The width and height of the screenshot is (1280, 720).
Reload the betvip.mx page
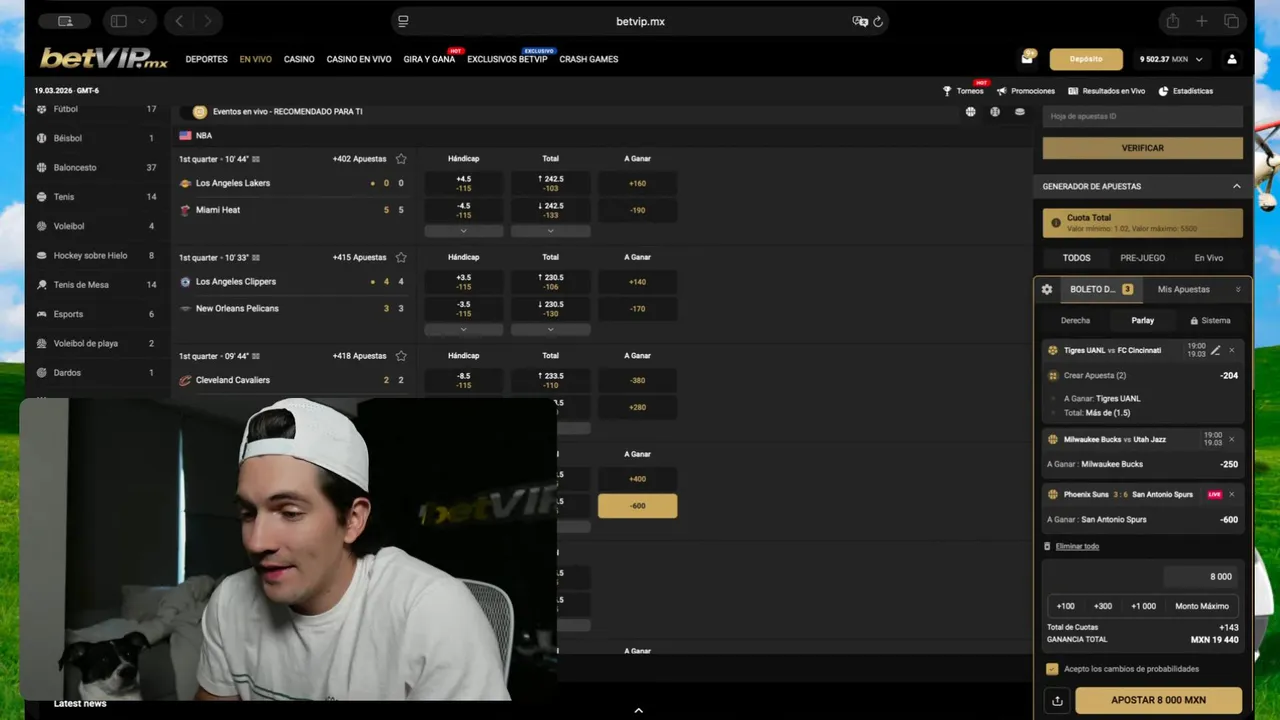pyautogui.click(x=878, y=21)
